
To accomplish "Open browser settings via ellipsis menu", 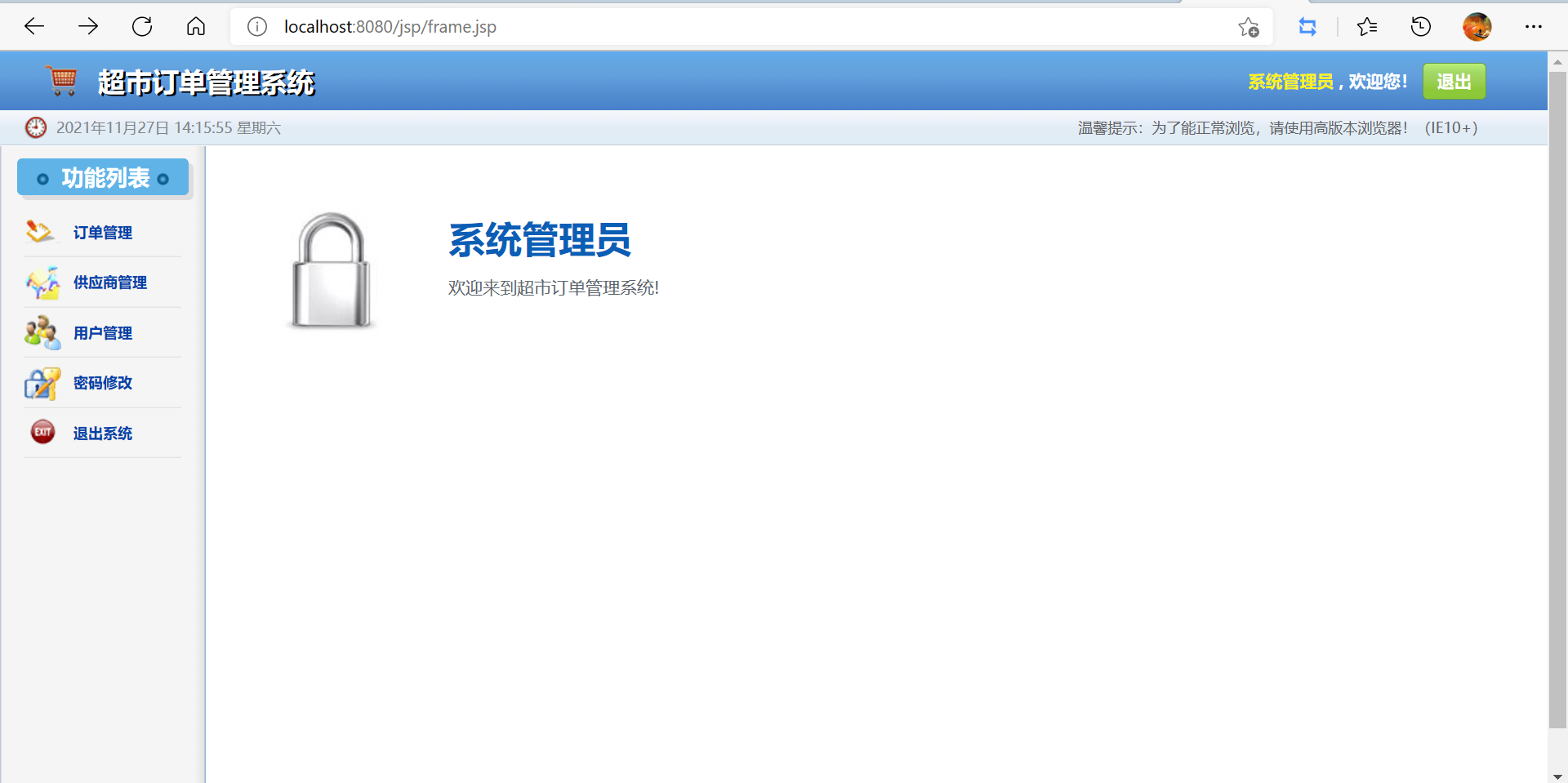I will tap(1534, 26).
